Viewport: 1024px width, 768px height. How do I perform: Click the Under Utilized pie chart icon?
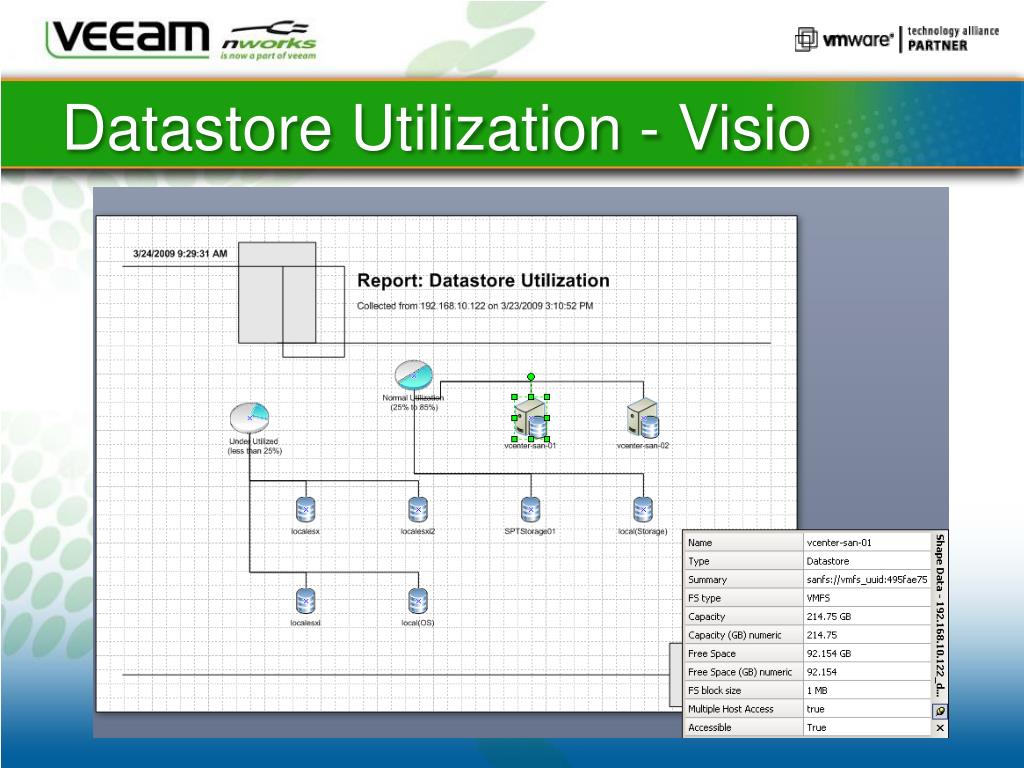point(249,418)
